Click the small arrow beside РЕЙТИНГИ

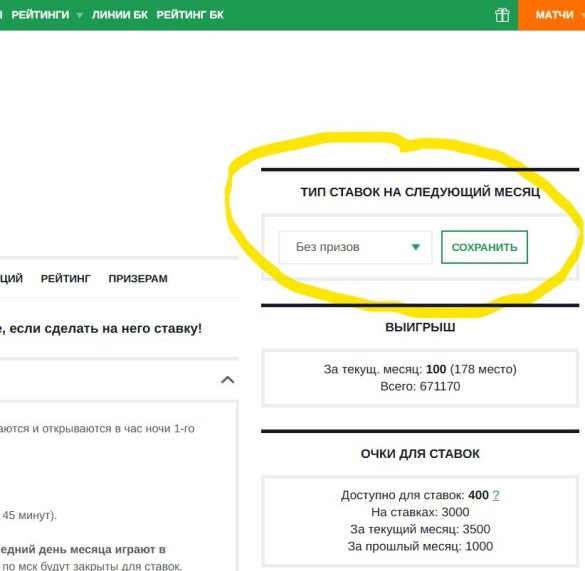[x=79, y=15]
